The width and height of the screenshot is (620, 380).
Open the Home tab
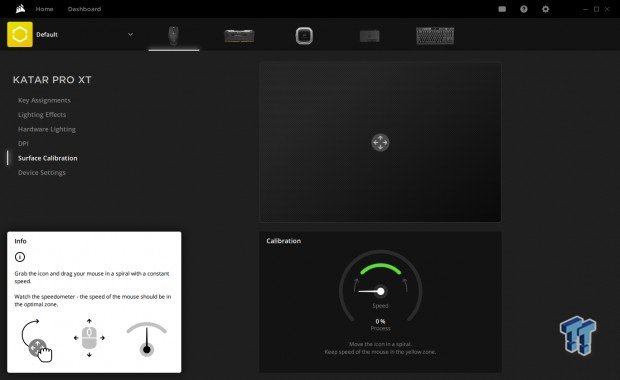[44, 9]
